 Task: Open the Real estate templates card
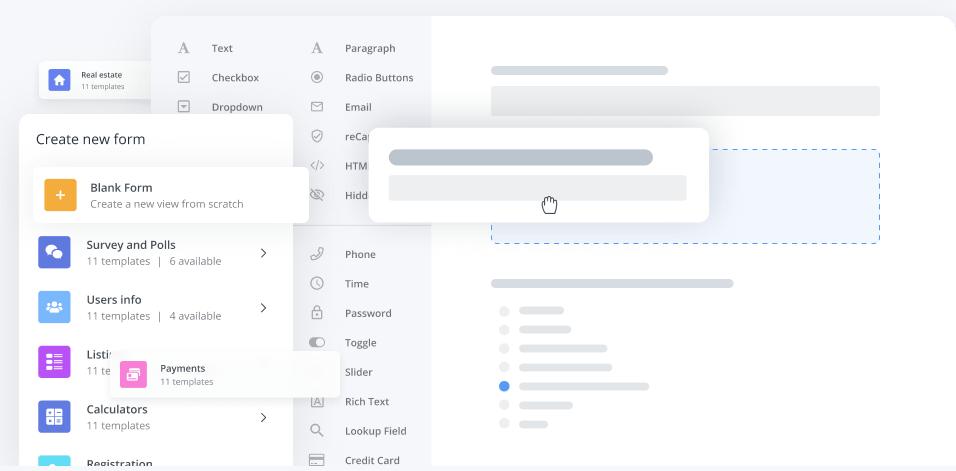tap(102, 80)
